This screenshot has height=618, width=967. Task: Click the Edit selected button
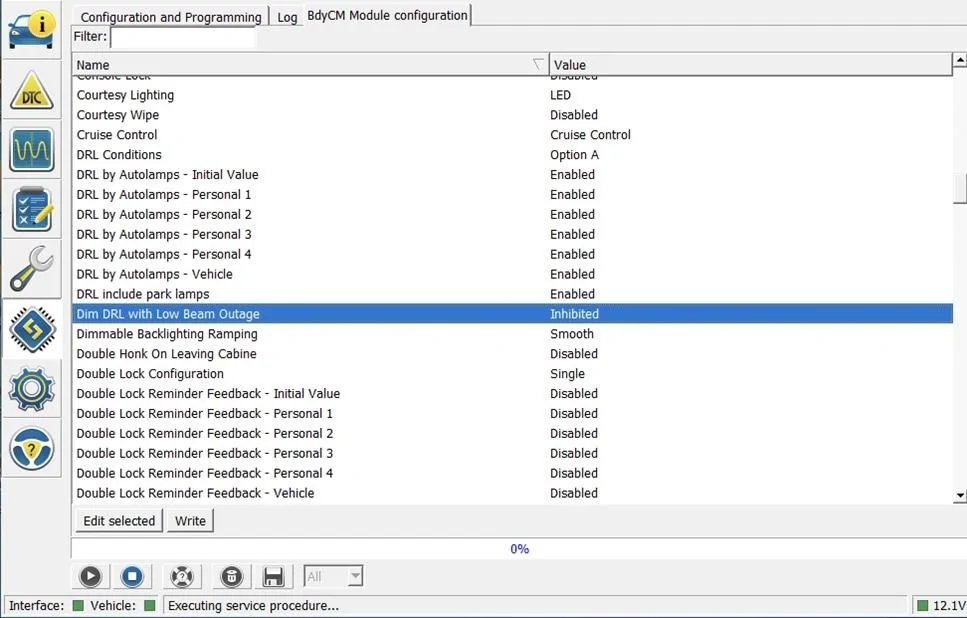coord(119,521)
